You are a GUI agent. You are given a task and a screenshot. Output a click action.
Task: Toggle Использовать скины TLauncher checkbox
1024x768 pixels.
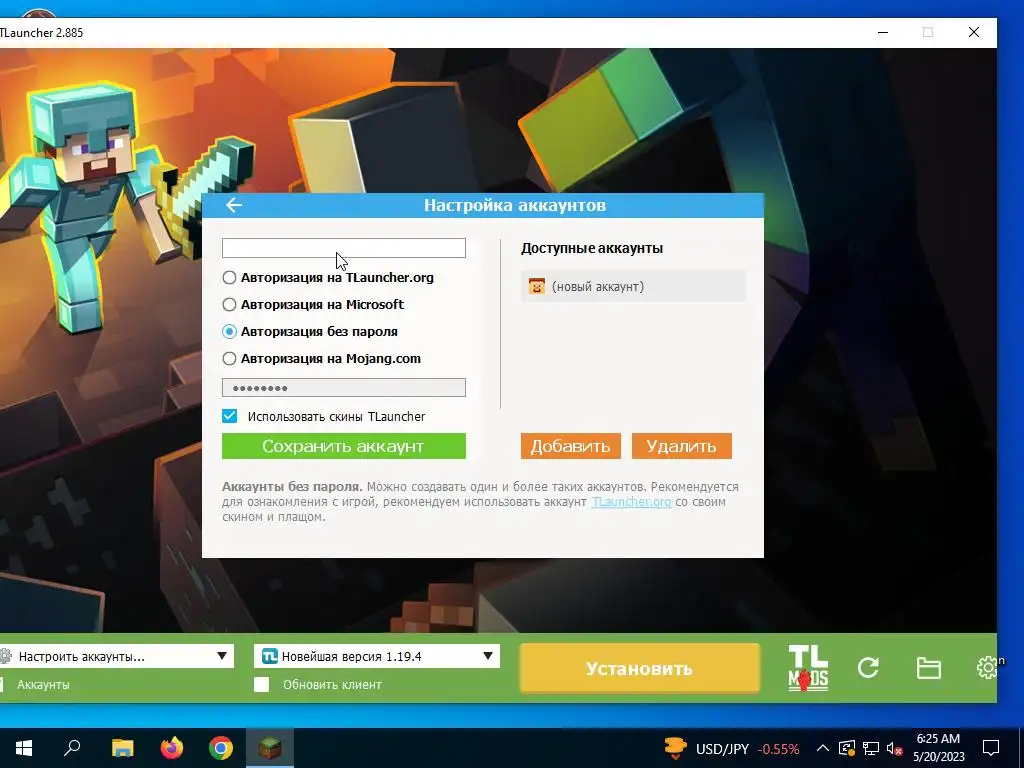click(x=230, y=417)
